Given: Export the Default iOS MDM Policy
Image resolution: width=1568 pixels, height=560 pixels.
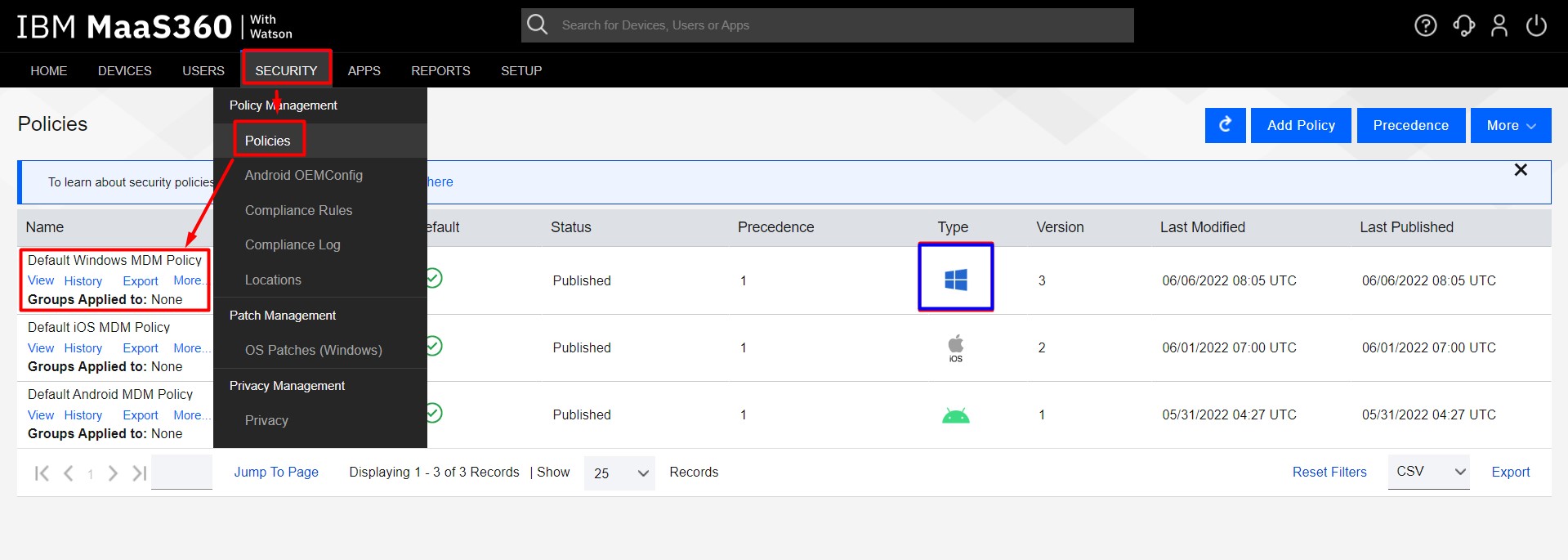Looking at the screenshot, I should pos(141,347).
